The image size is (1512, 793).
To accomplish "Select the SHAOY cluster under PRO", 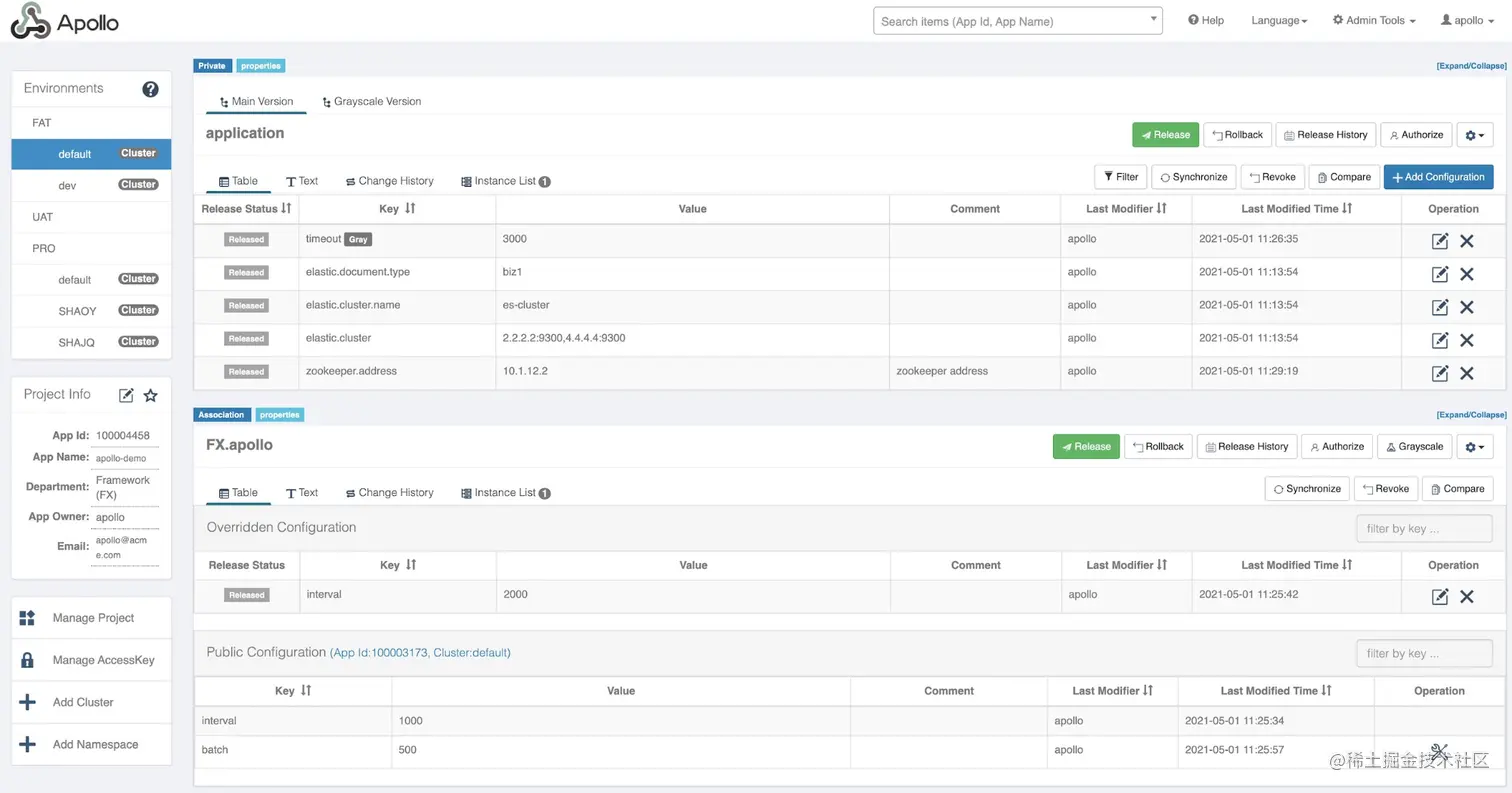I will pos(91,311).
